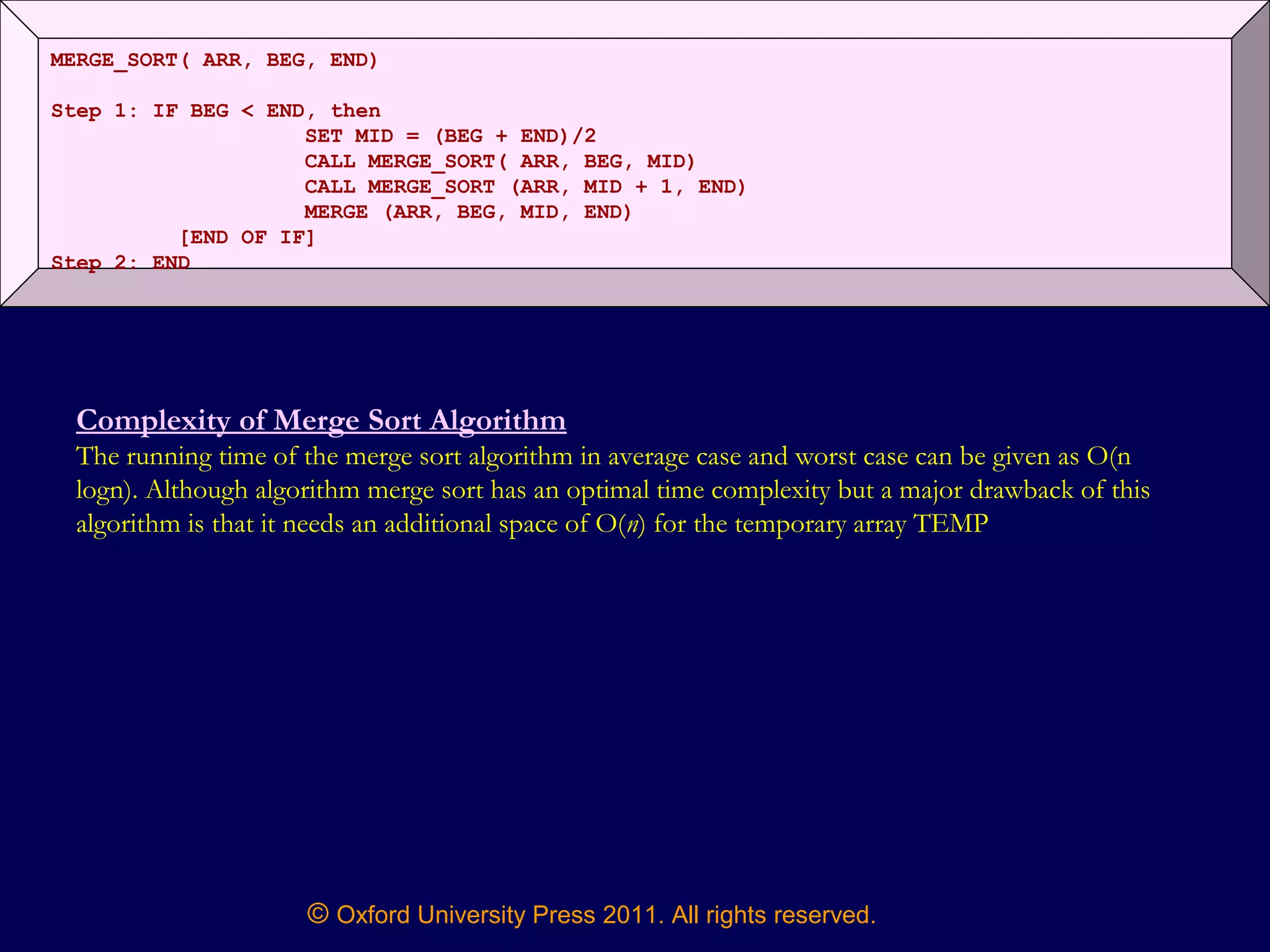Viewport: 1270px width, 952px height.
Task: Click 'CALL MERGE_SORT (ARR, MID + 1, END)' line
Action: 524,187
